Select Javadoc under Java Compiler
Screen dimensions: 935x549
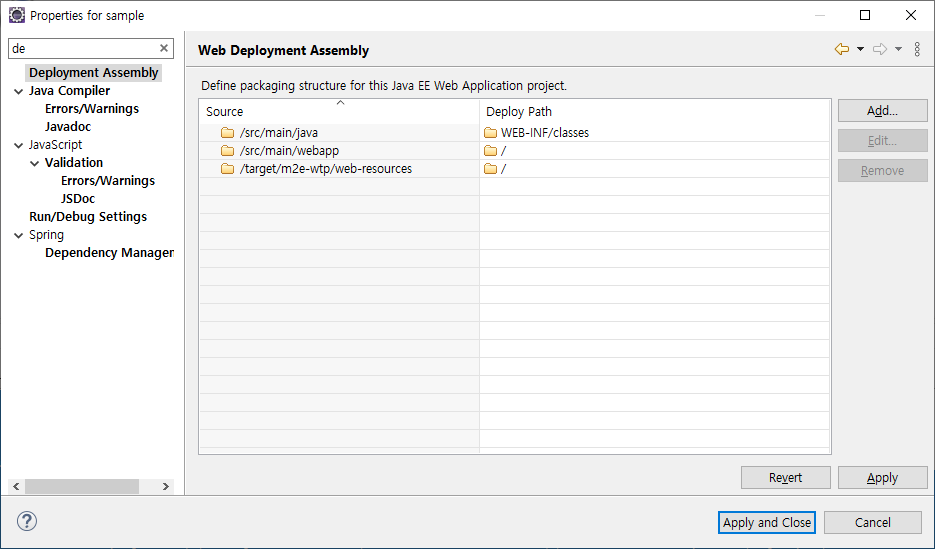[68, 127]
